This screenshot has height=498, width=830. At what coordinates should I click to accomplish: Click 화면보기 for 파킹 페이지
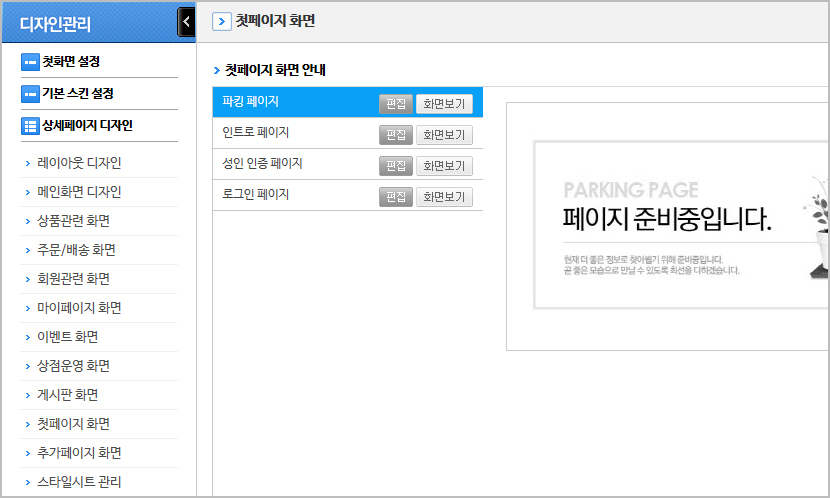pyautogui.click(x=444, y=104)
